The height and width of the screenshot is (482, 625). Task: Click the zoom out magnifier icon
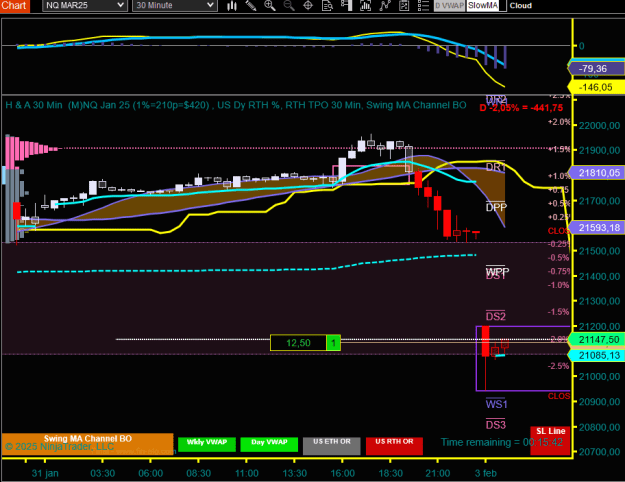[289, 6]
